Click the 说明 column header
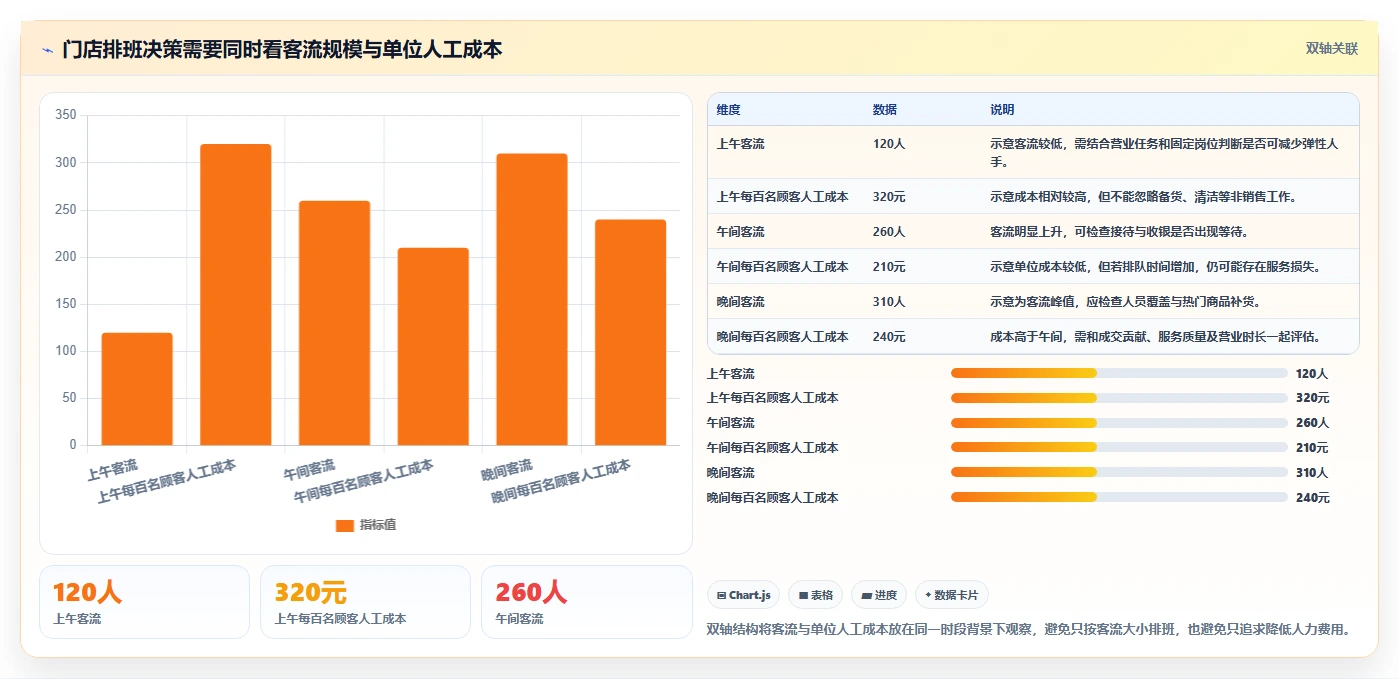Image resolution: width=1399 pixels, height=679 pixels. pos(1002,110)
